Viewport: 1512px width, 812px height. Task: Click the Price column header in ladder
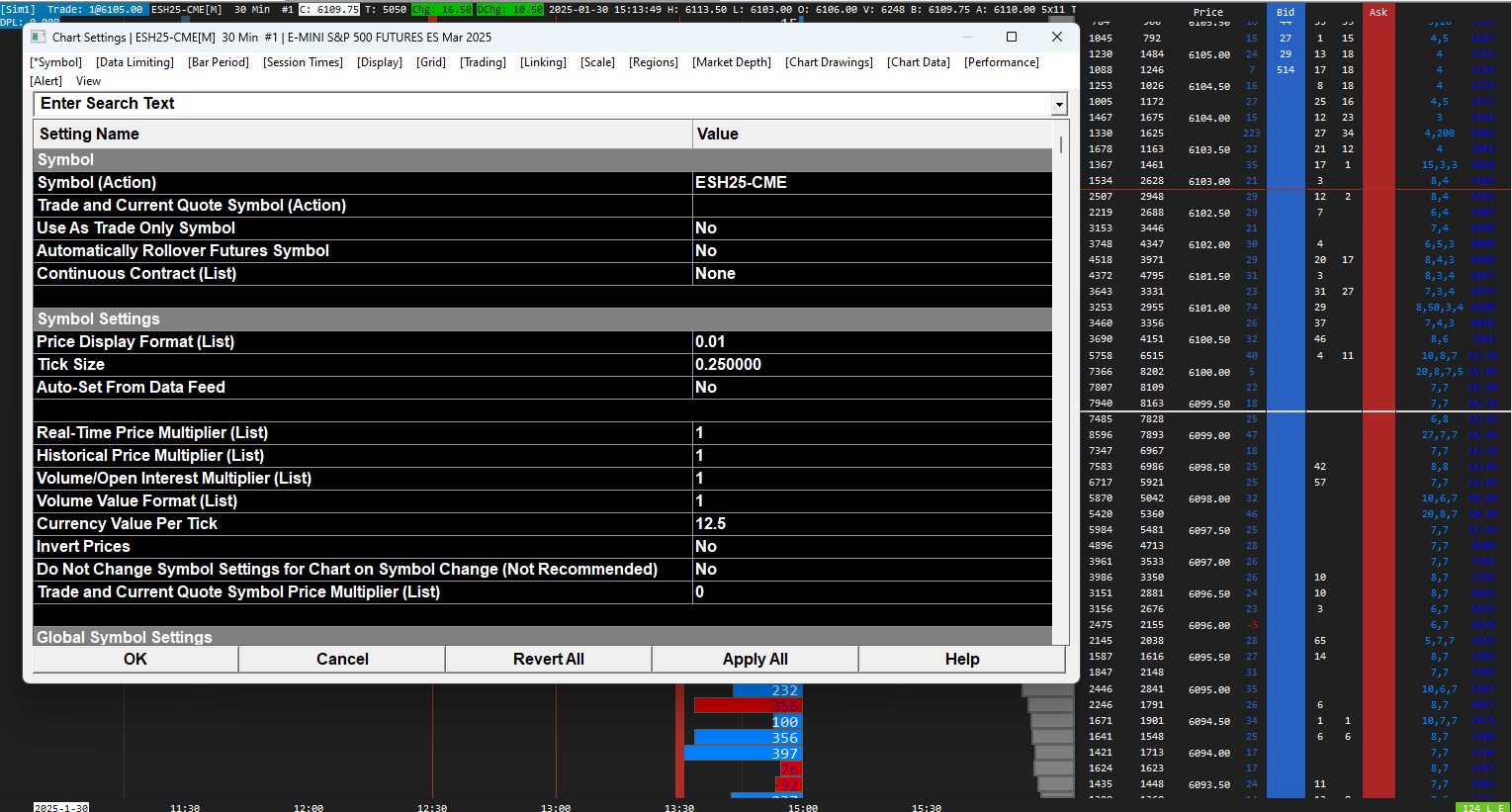pos(1208,12)
